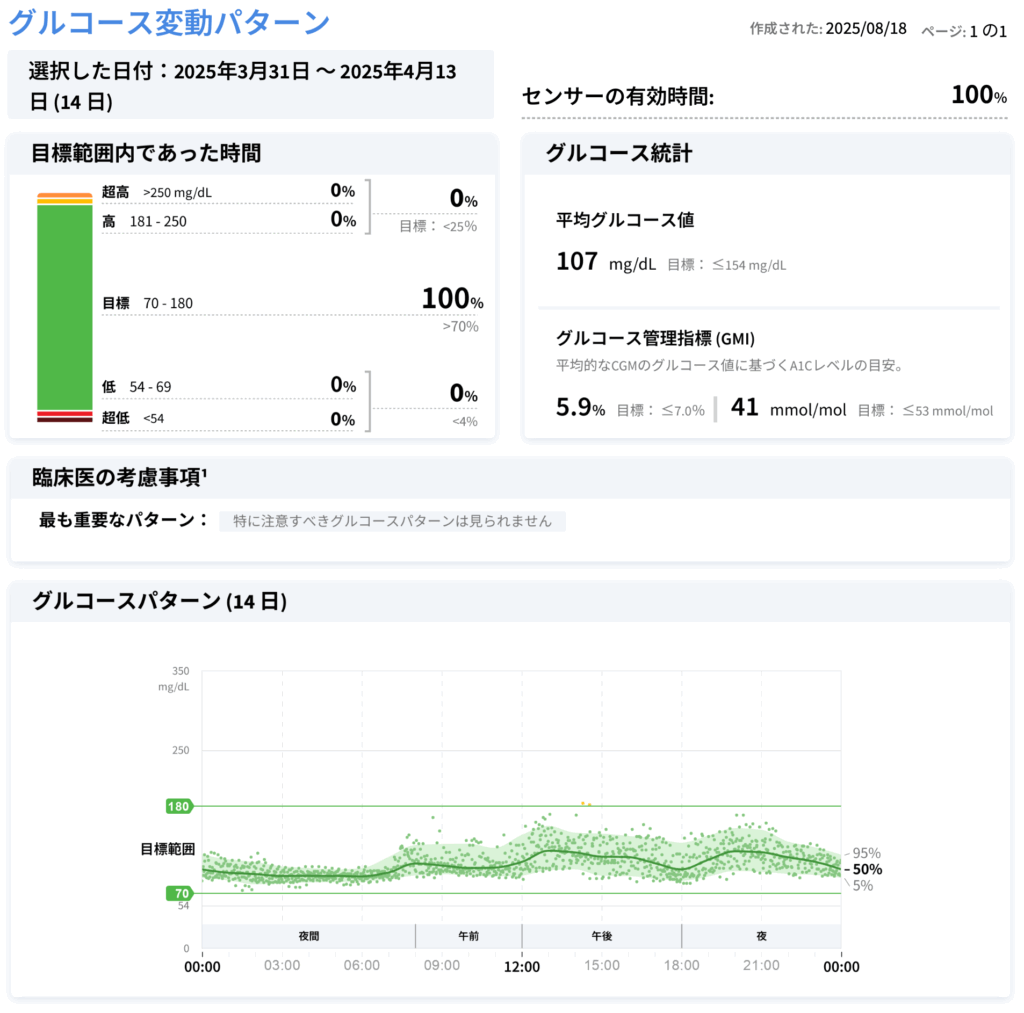The image size is (1024, 1013).
Task: Click the dark red very-low segment of range bar
Action: click(65, 420)
